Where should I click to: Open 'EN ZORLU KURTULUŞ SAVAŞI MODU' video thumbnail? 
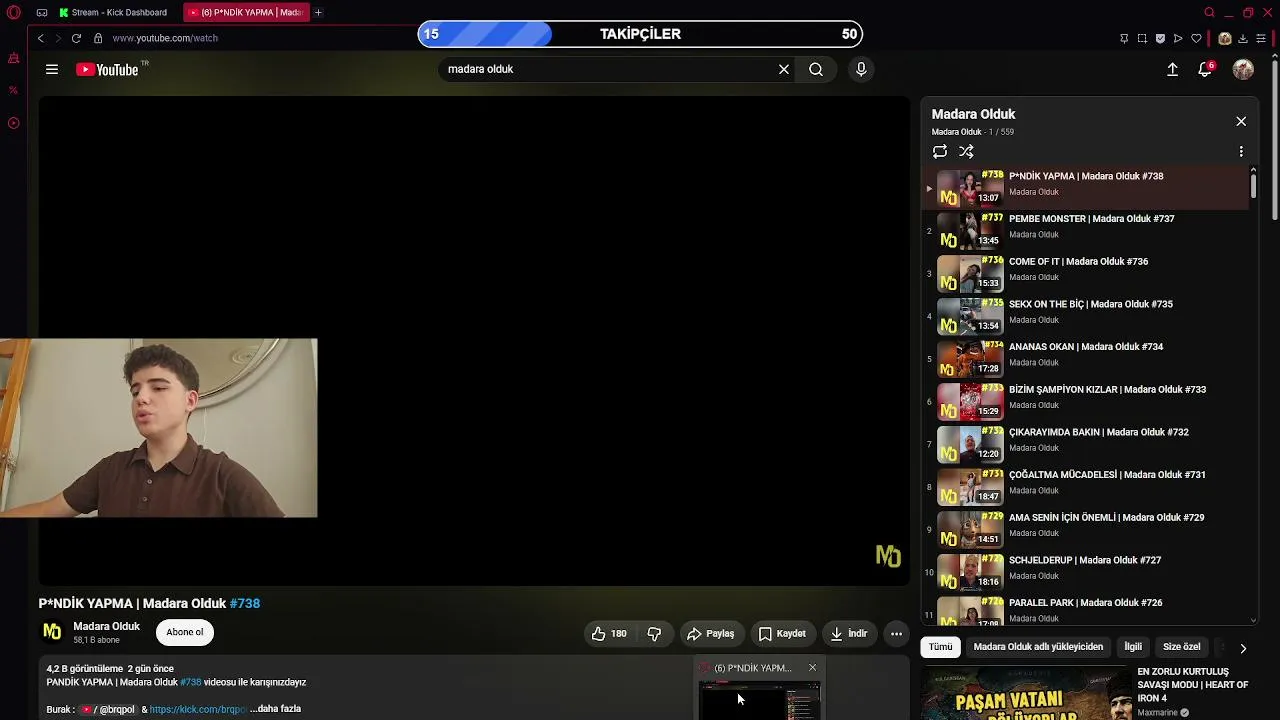1025,695
